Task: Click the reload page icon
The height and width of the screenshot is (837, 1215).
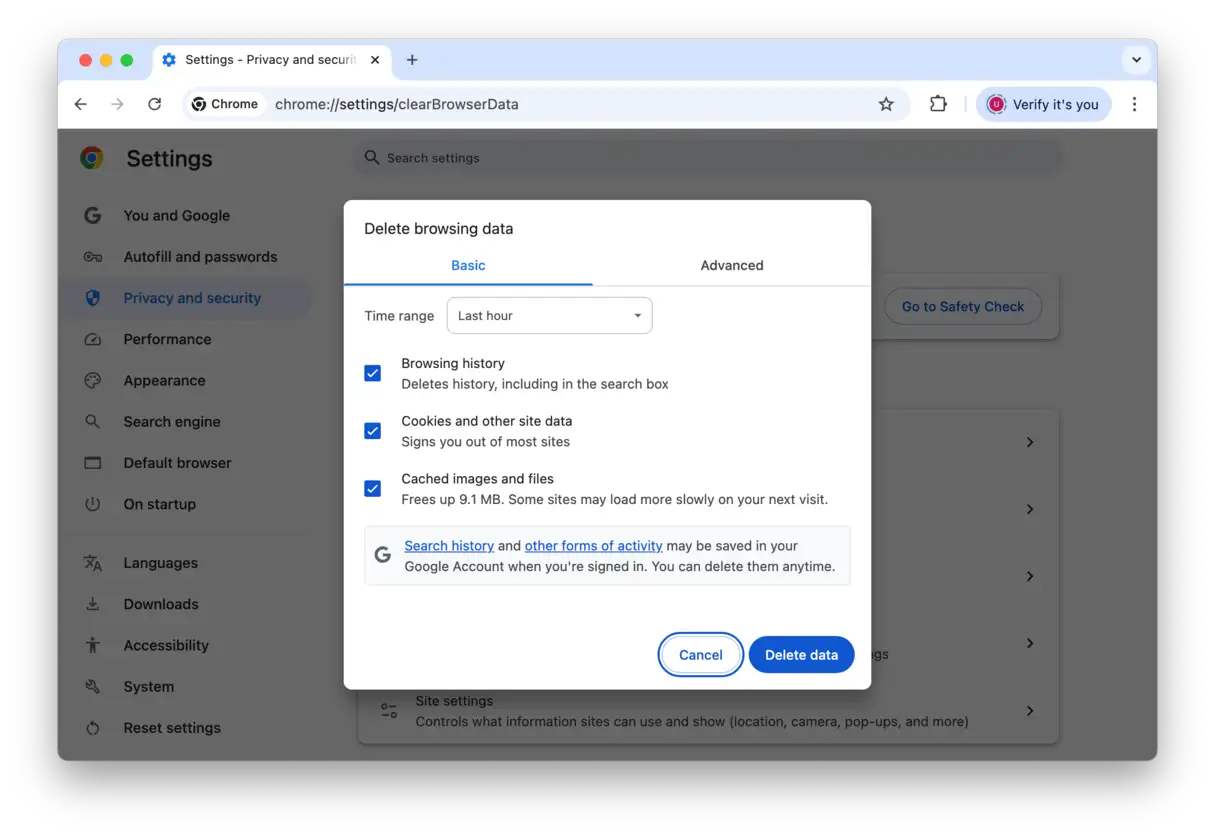Action: (154, 104)
